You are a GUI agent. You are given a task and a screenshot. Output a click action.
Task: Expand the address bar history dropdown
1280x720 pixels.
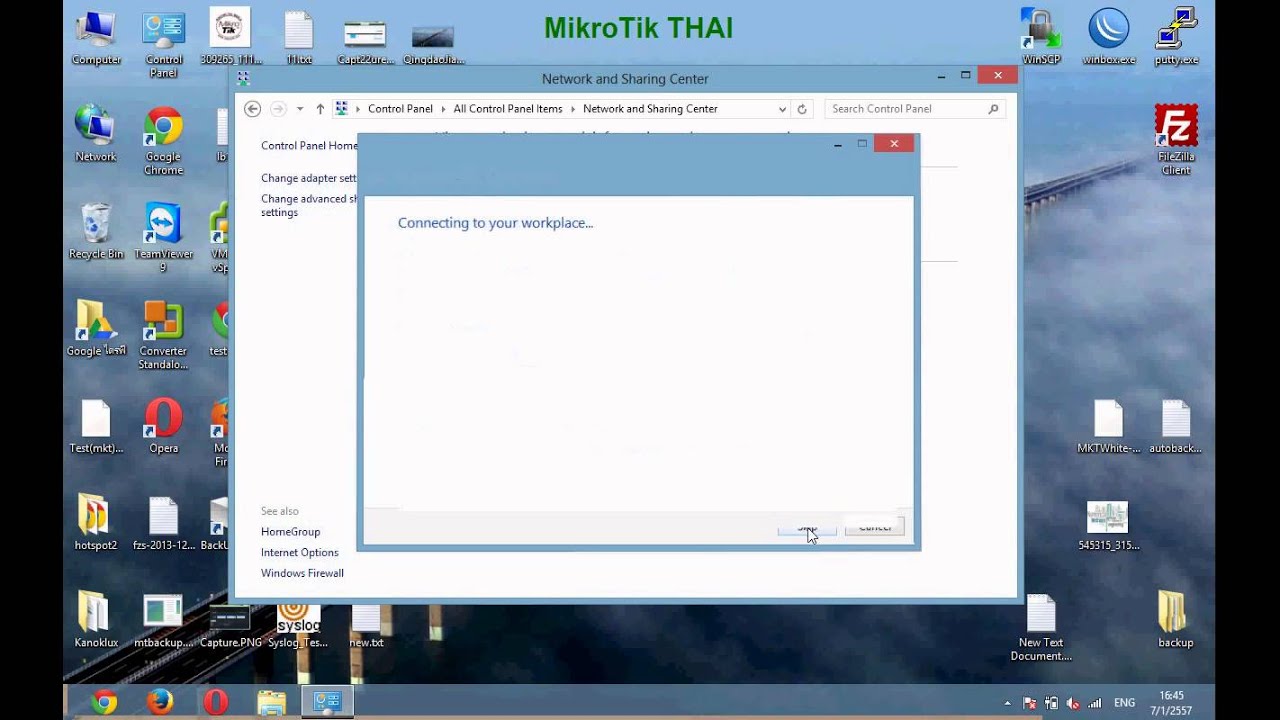782,109
